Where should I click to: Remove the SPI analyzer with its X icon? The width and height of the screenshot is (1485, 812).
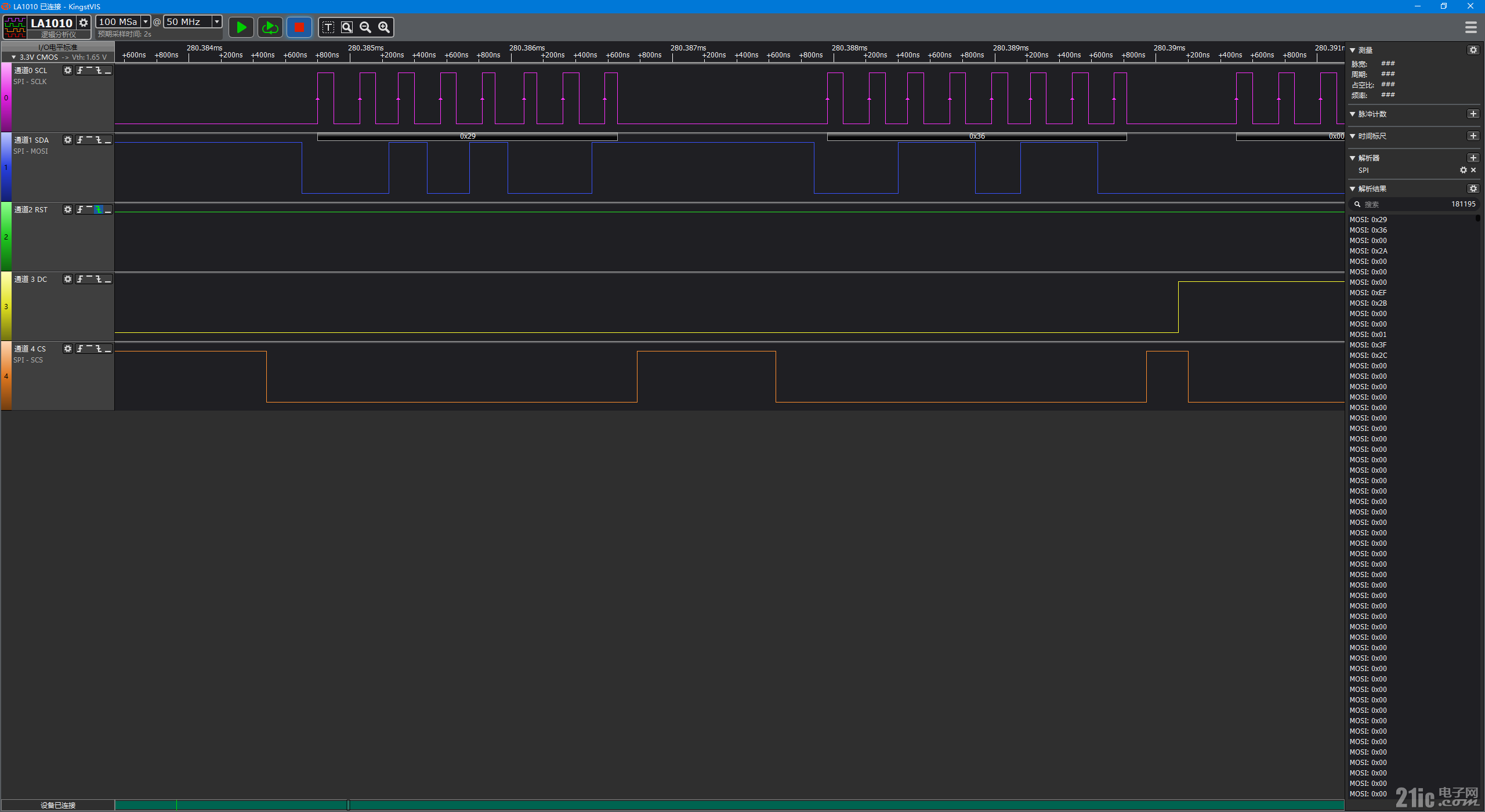pos(1473,170)
